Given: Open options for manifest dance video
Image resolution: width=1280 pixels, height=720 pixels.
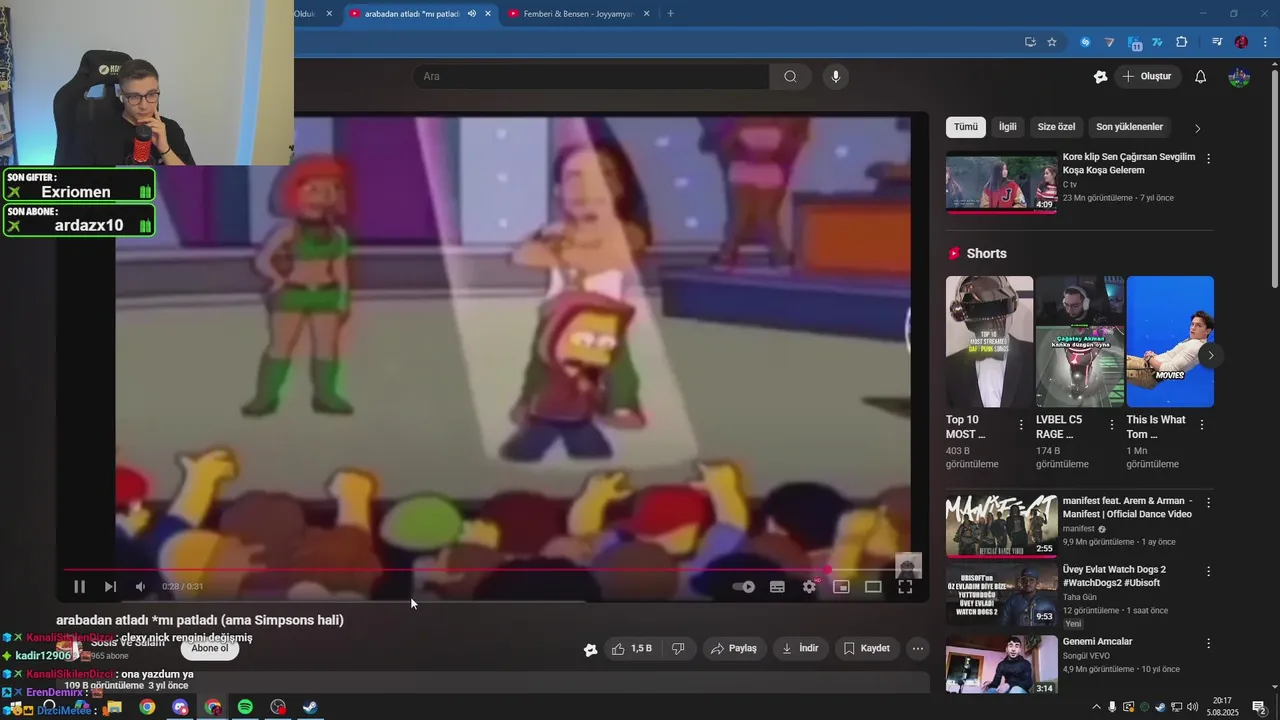Looking at the screenshot, I should click(1208, 503).
